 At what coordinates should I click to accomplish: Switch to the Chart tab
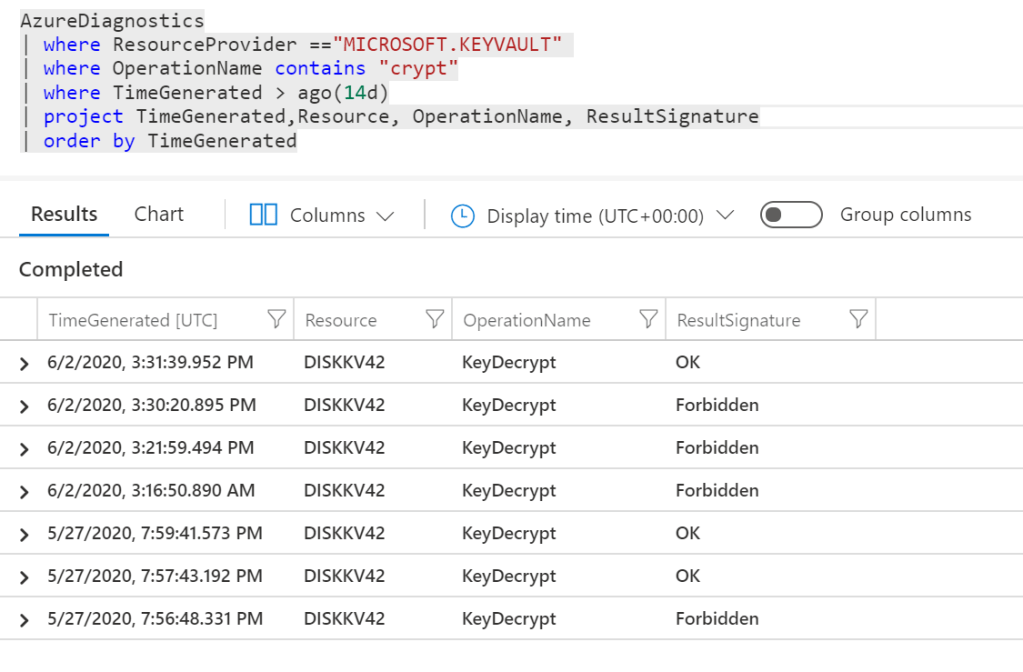coord(159,214)
